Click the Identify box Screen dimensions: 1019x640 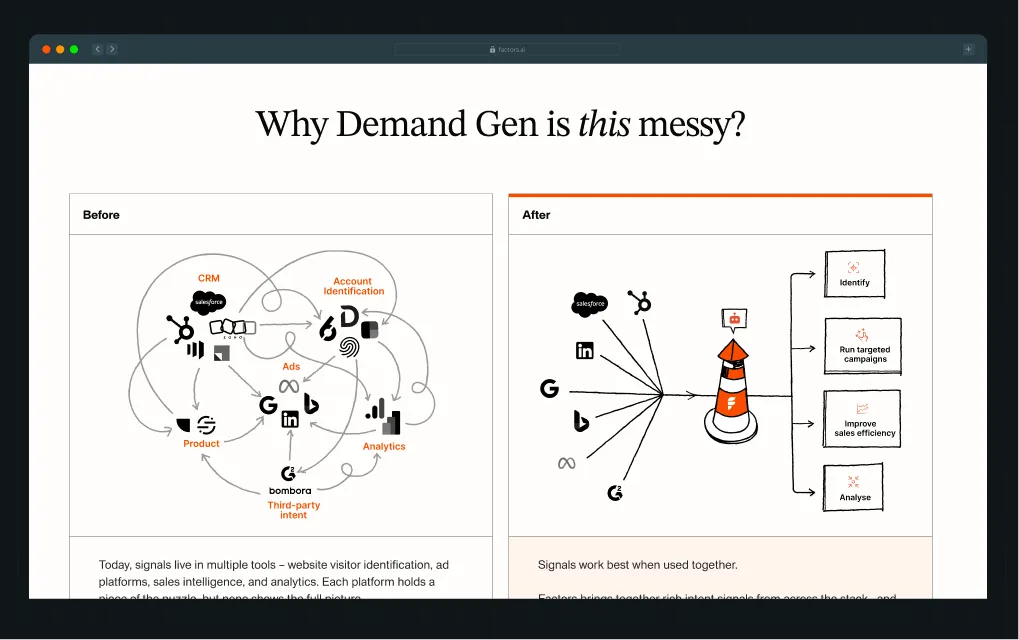[855, 274]
